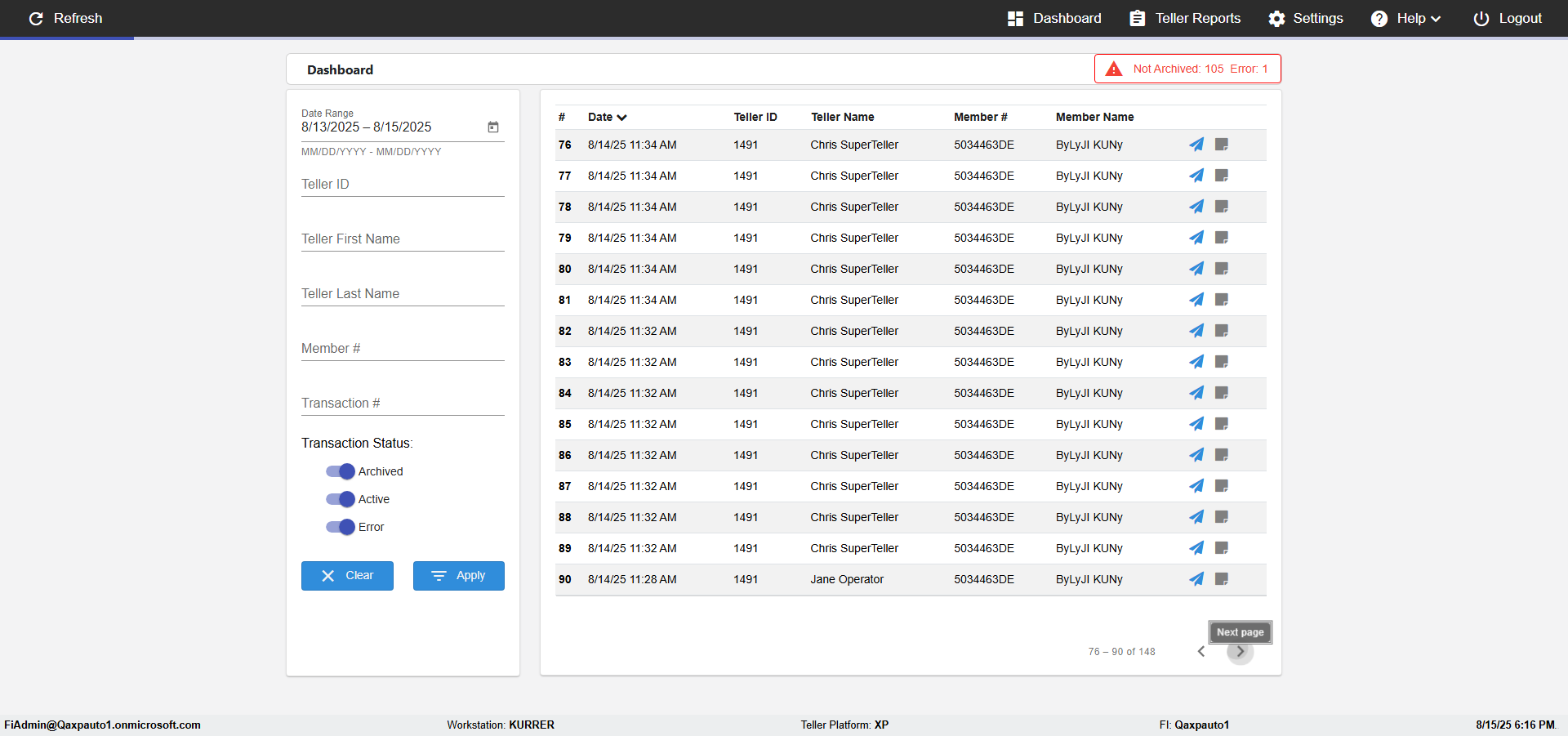The image size is (1568, 736).
Task: Sort by the Date column header
Action: pos(607,117)
